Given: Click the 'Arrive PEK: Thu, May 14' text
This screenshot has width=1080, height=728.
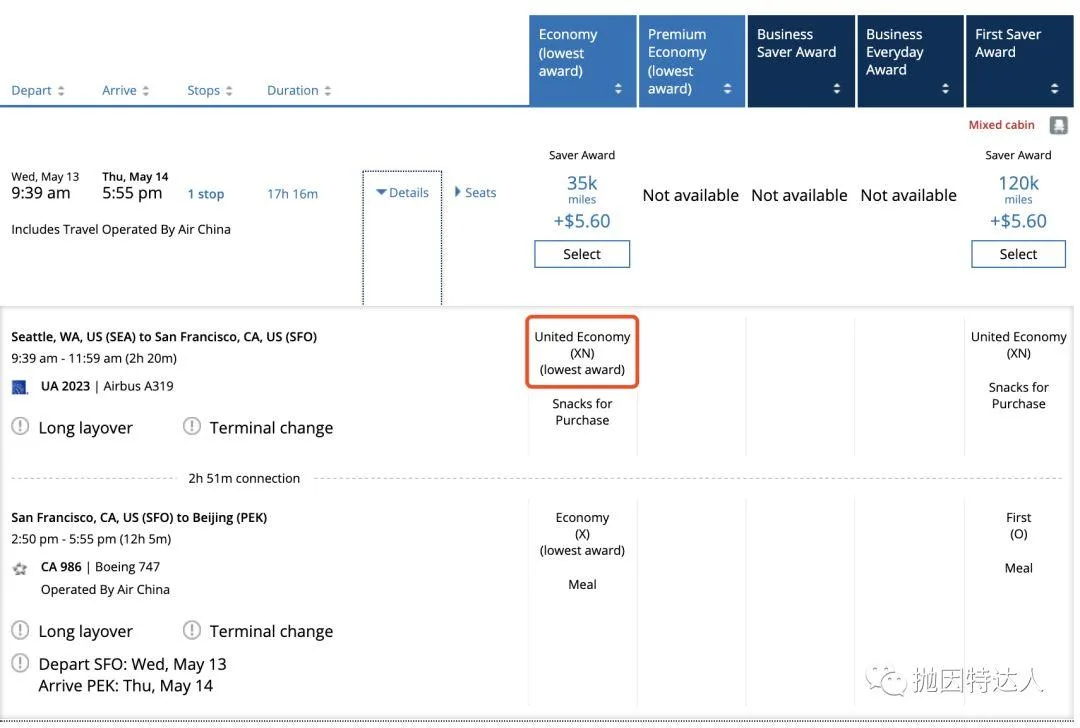Looking at the screenshot, I should (x=125, y=686).
